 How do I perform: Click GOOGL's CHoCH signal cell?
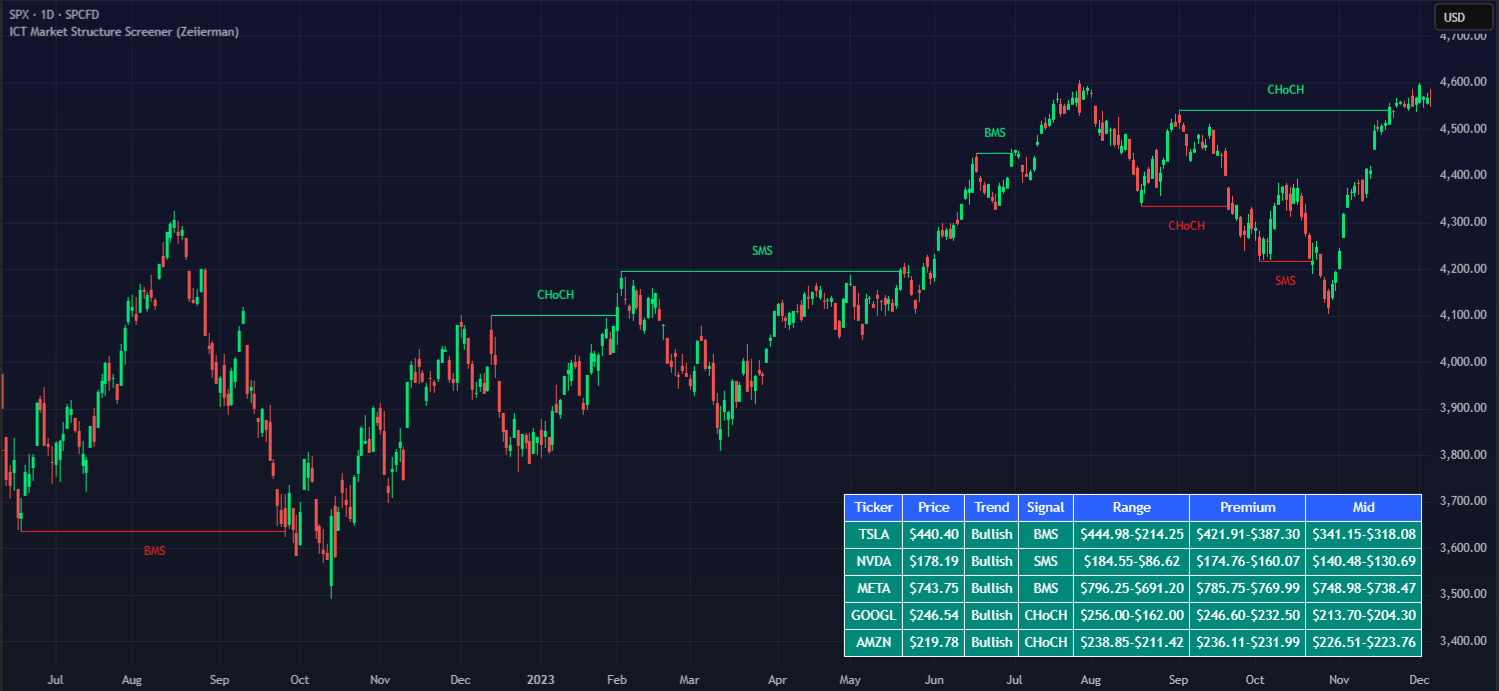pyautogui.click(x=1045, y=615)
